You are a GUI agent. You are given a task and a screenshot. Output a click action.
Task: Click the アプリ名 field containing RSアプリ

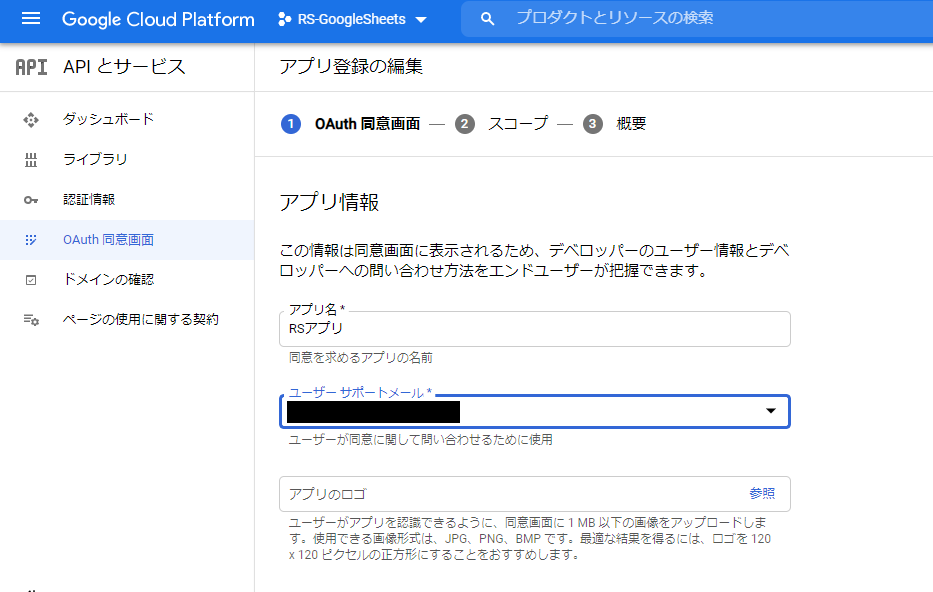point(534,328)
